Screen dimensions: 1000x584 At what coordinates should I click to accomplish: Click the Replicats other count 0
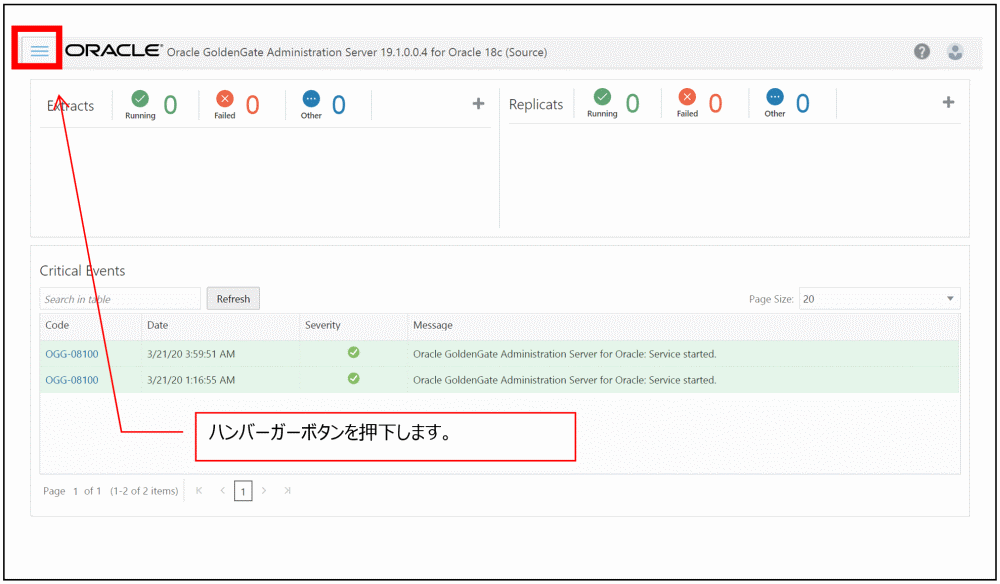pyautogui.click(x=802, y=103)
